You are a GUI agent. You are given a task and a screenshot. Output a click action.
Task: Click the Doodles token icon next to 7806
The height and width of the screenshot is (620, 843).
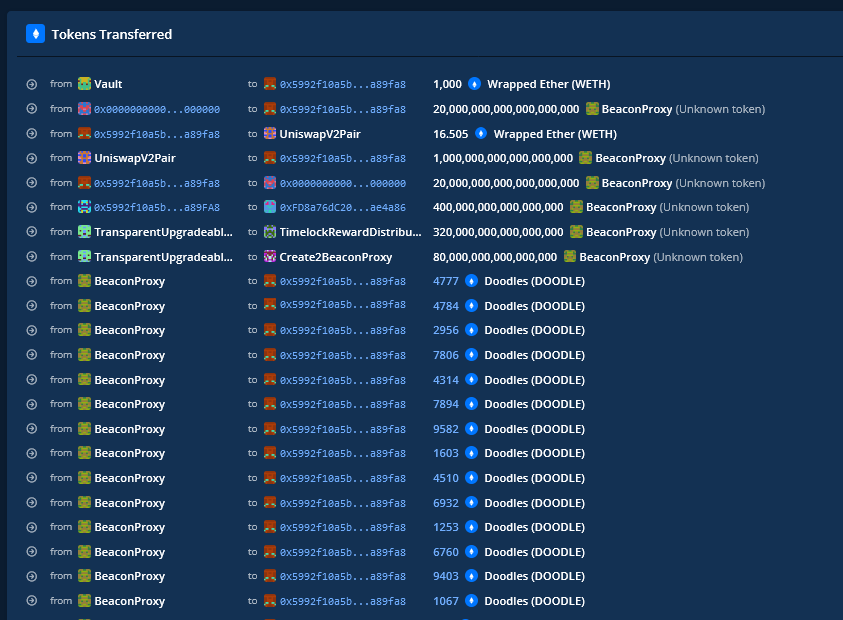471,355
